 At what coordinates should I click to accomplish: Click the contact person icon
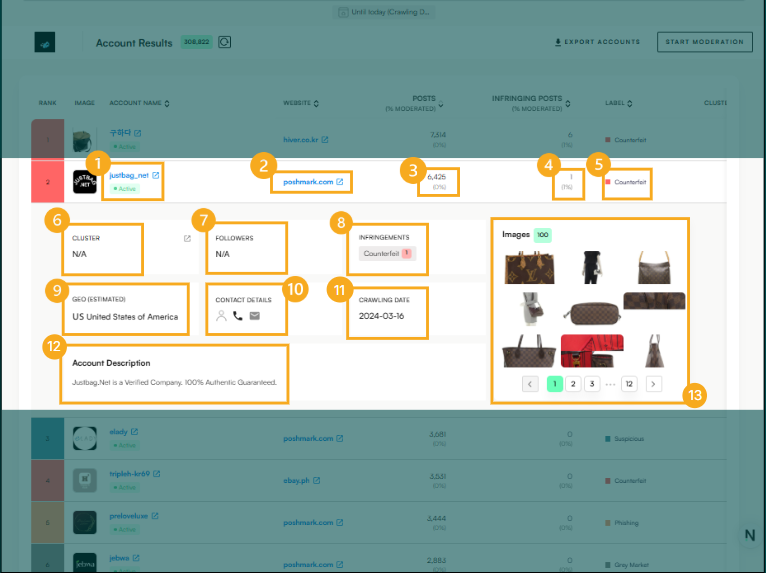coord(221,316)
